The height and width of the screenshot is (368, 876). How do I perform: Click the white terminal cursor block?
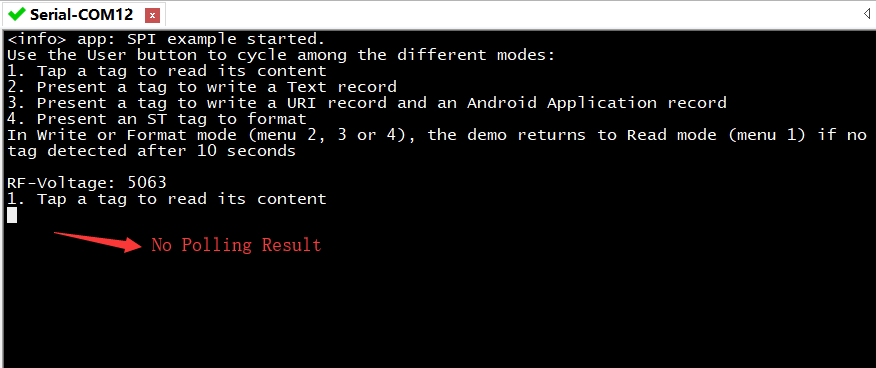pos(12,215)
